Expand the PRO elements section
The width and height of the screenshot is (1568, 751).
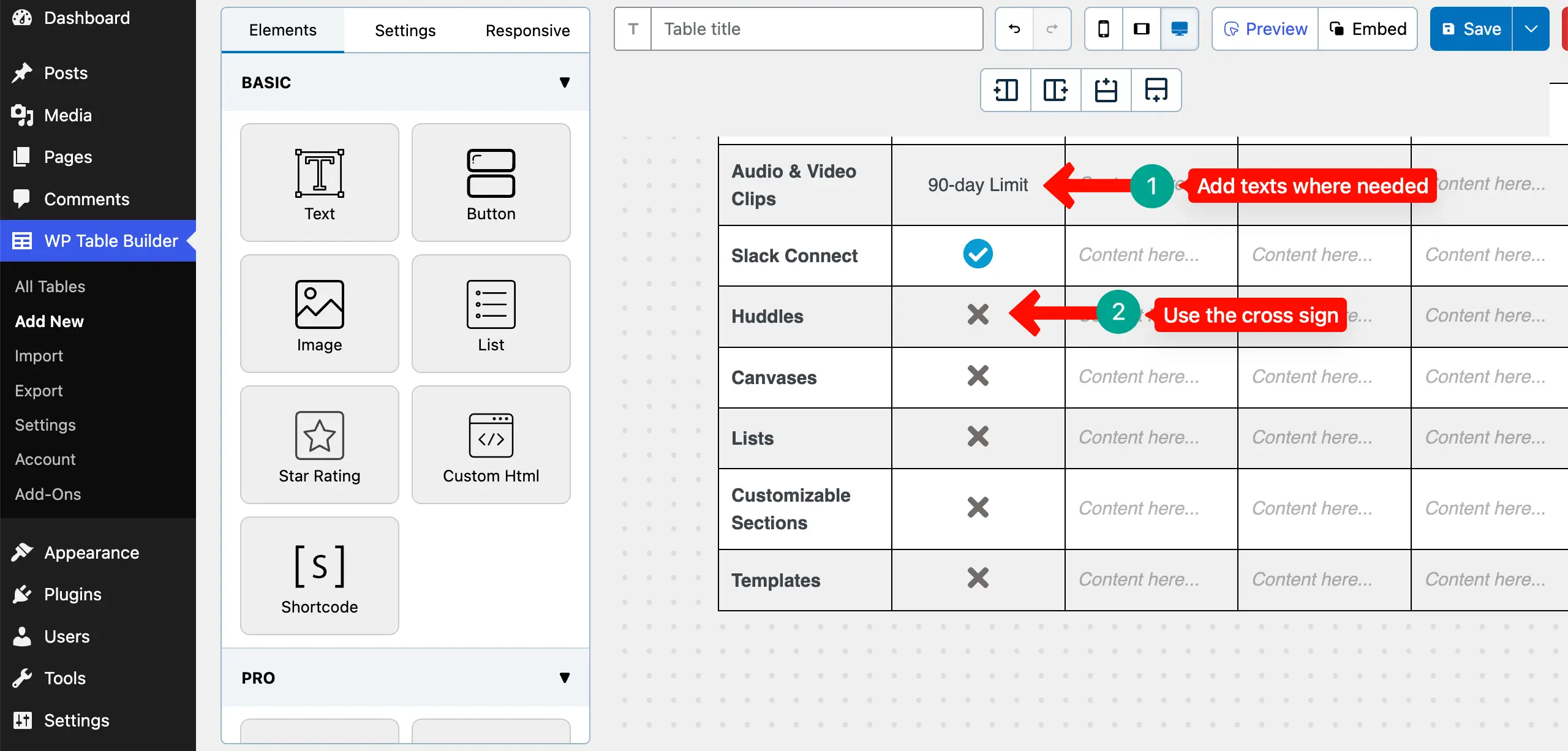pos(564,677)
